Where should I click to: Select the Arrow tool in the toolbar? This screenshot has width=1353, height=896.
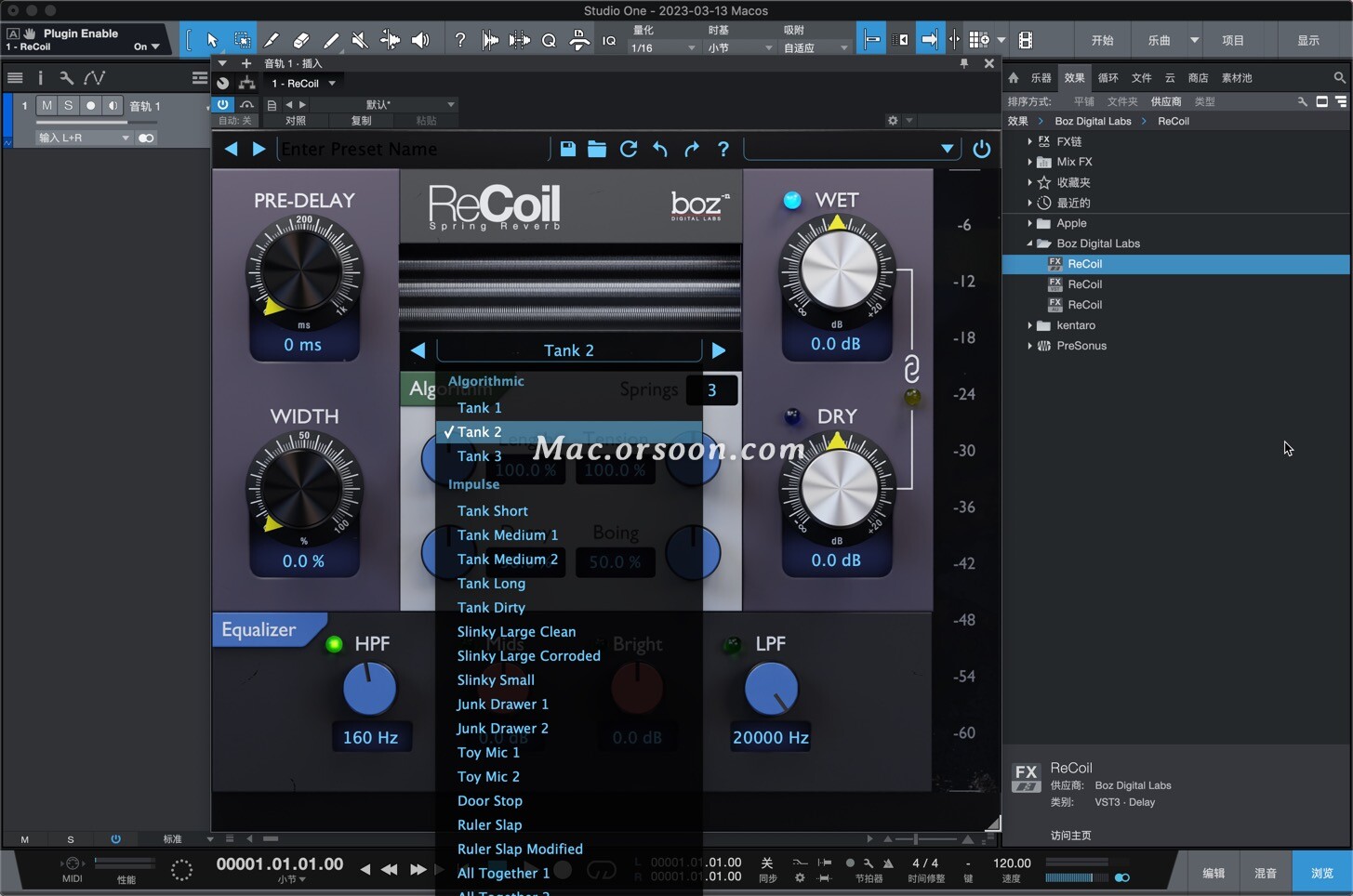click(x=212, y=40)
